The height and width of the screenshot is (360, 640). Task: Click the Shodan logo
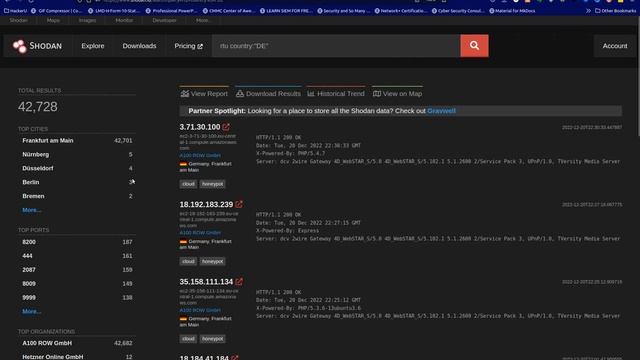tap(37, 46)
